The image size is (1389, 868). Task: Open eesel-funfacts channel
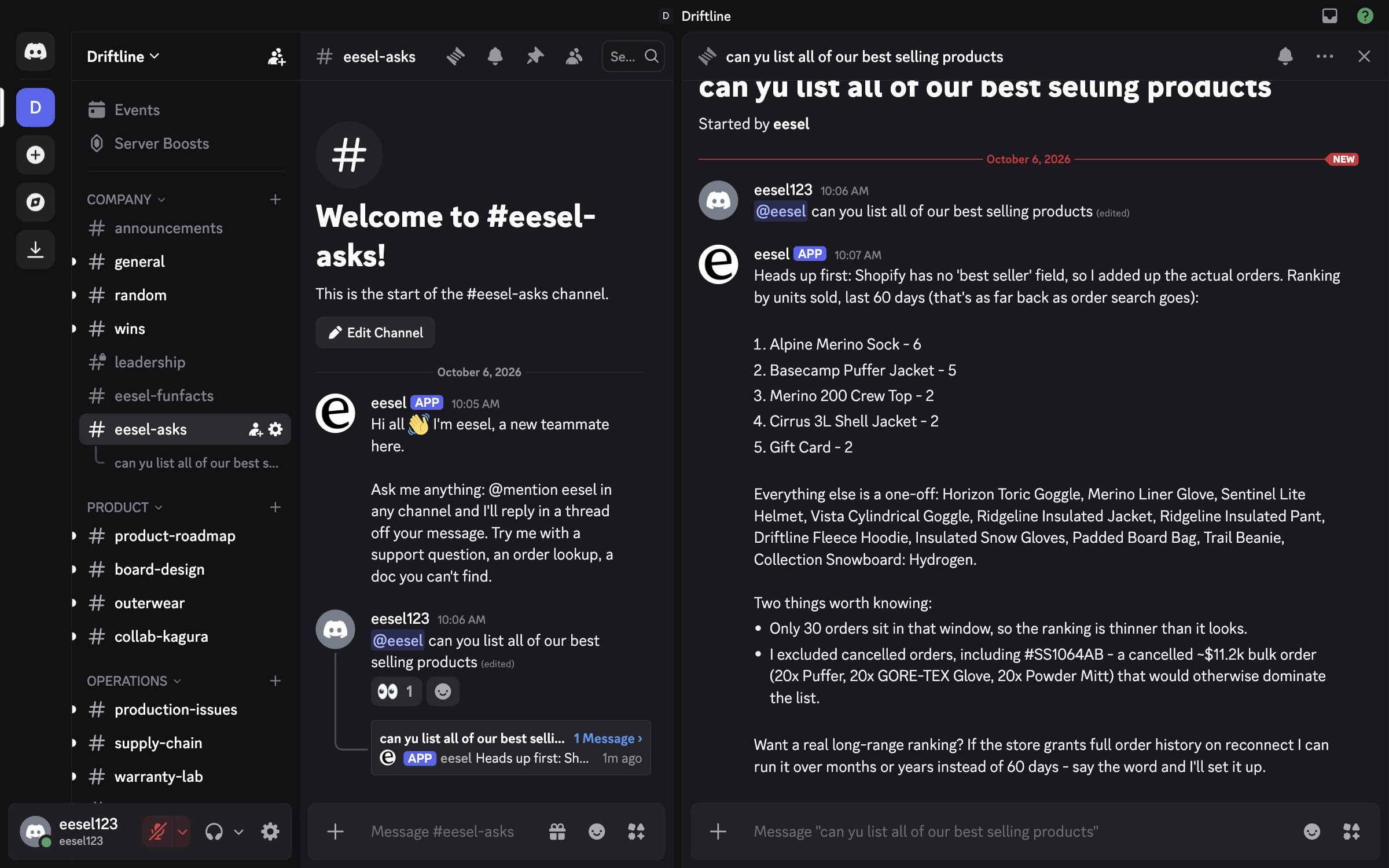185,396
